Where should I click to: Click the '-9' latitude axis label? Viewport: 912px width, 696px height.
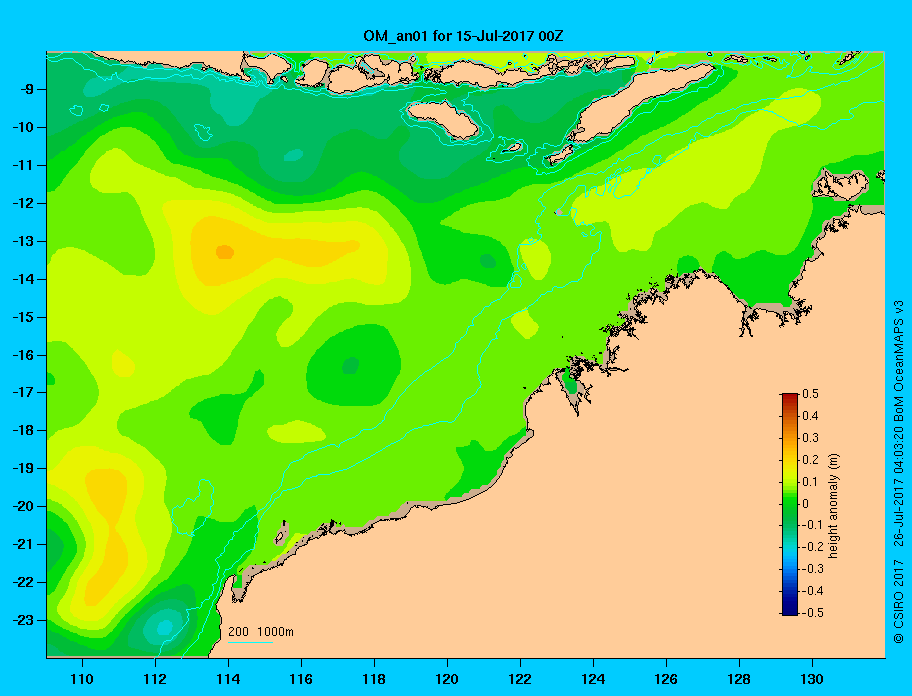(26, 90)
